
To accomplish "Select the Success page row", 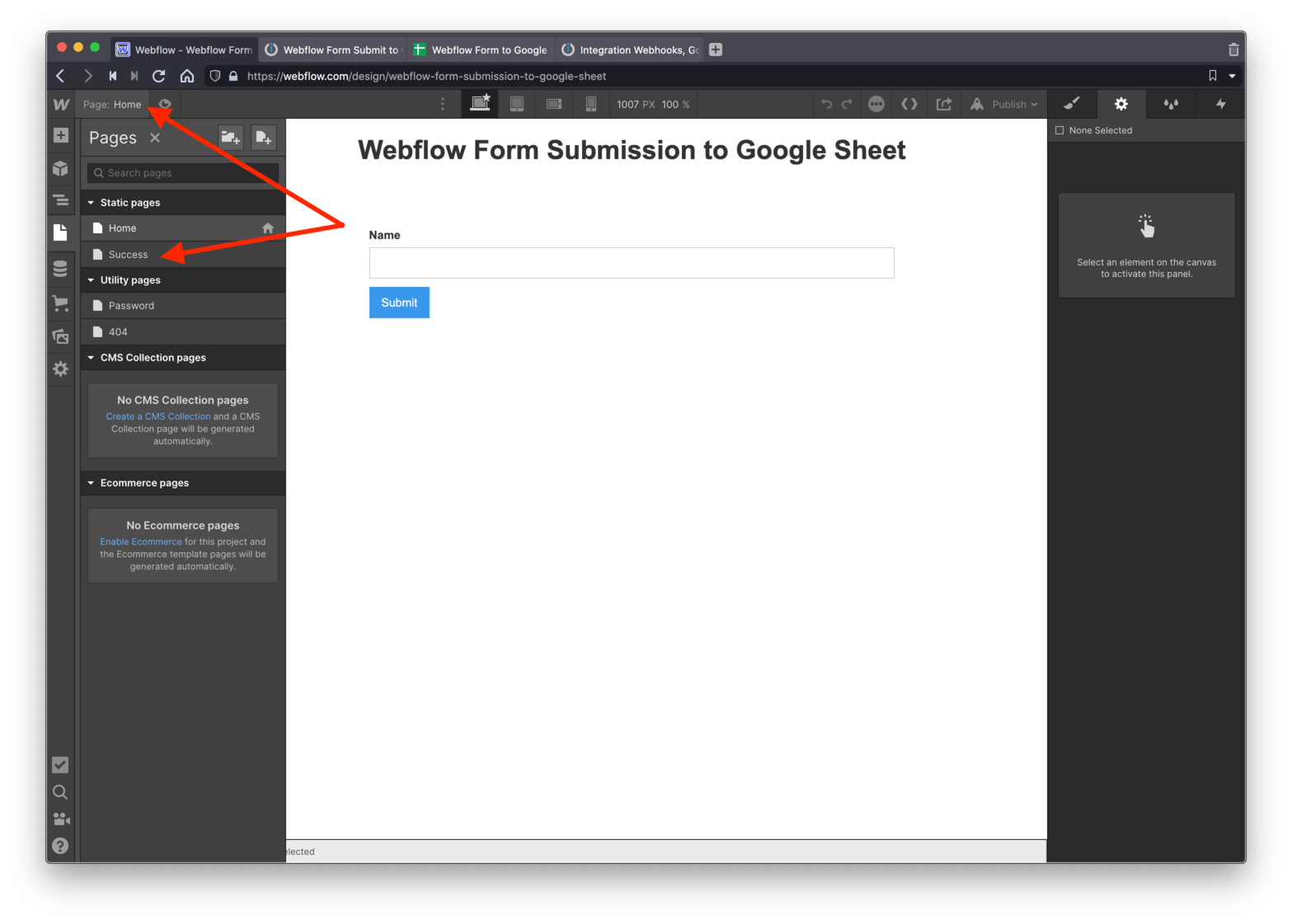I will tap(183, 255).
